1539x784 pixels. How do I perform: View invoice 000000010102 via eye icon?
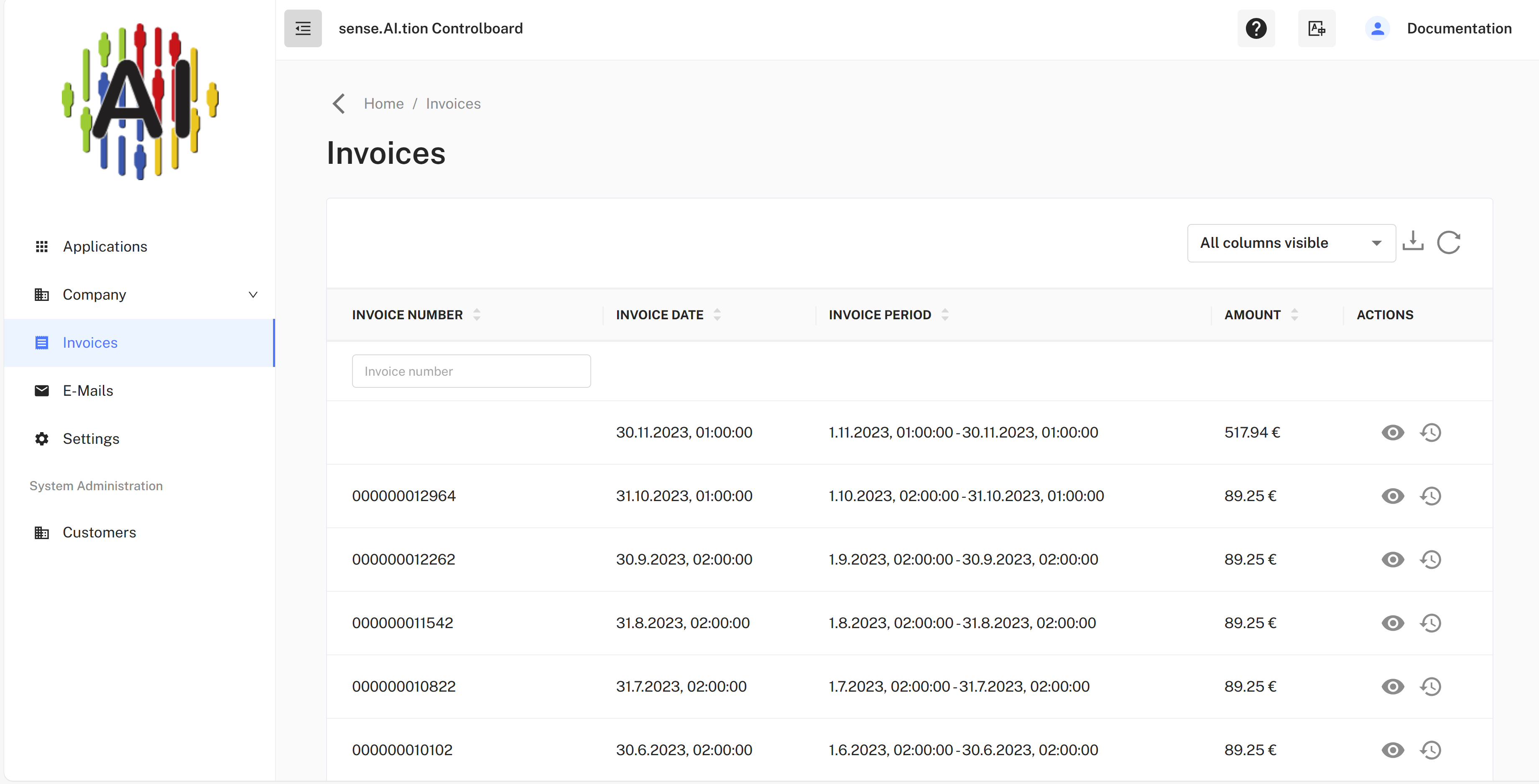click(1393, 750)
